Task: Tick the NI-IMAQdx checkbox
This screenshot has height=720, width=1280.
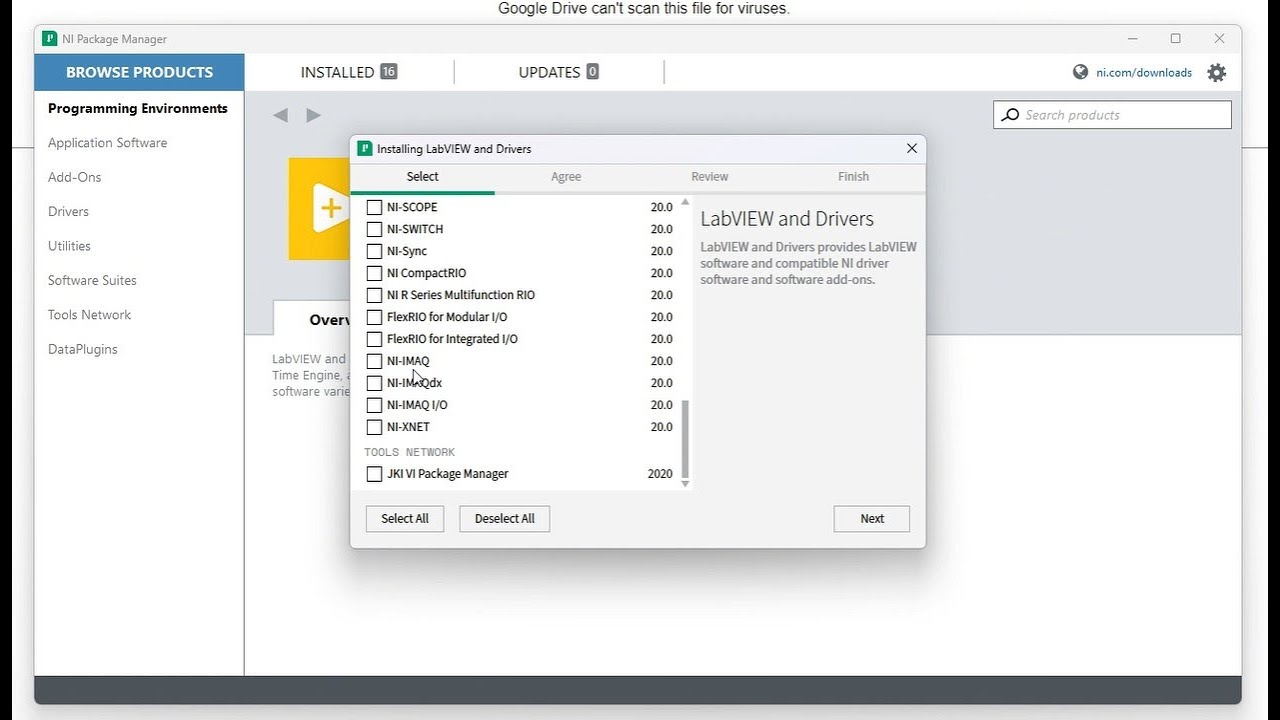Action: pos(374,383)
